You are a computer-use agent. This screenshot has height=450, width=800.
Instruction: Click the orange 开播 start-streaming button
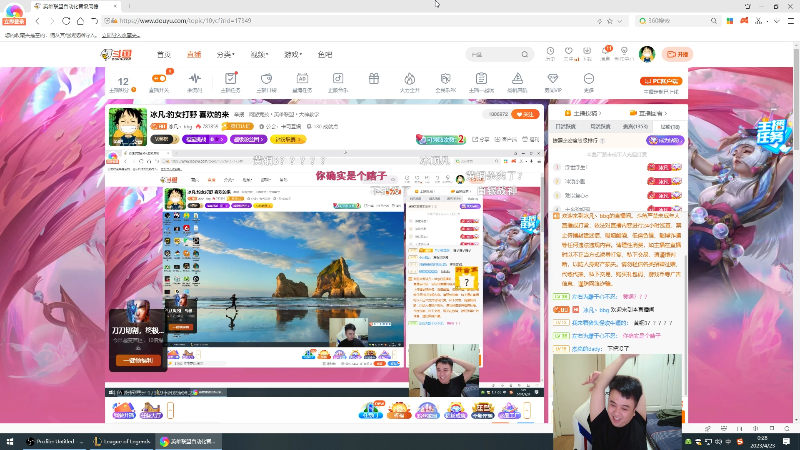coord(678,54)
